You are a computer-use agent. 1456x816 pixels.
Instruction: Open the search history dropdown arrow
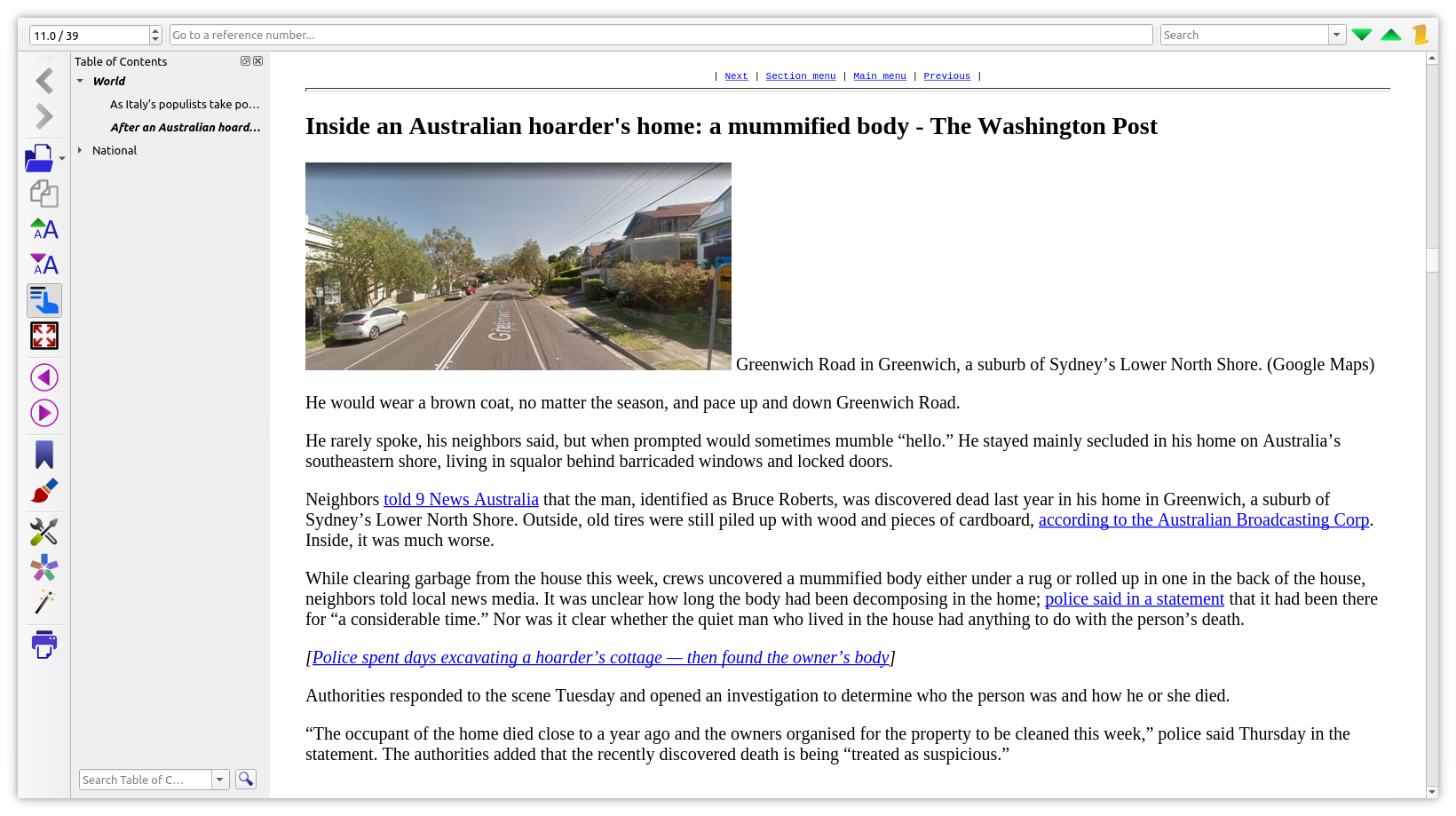point(1337,35)
